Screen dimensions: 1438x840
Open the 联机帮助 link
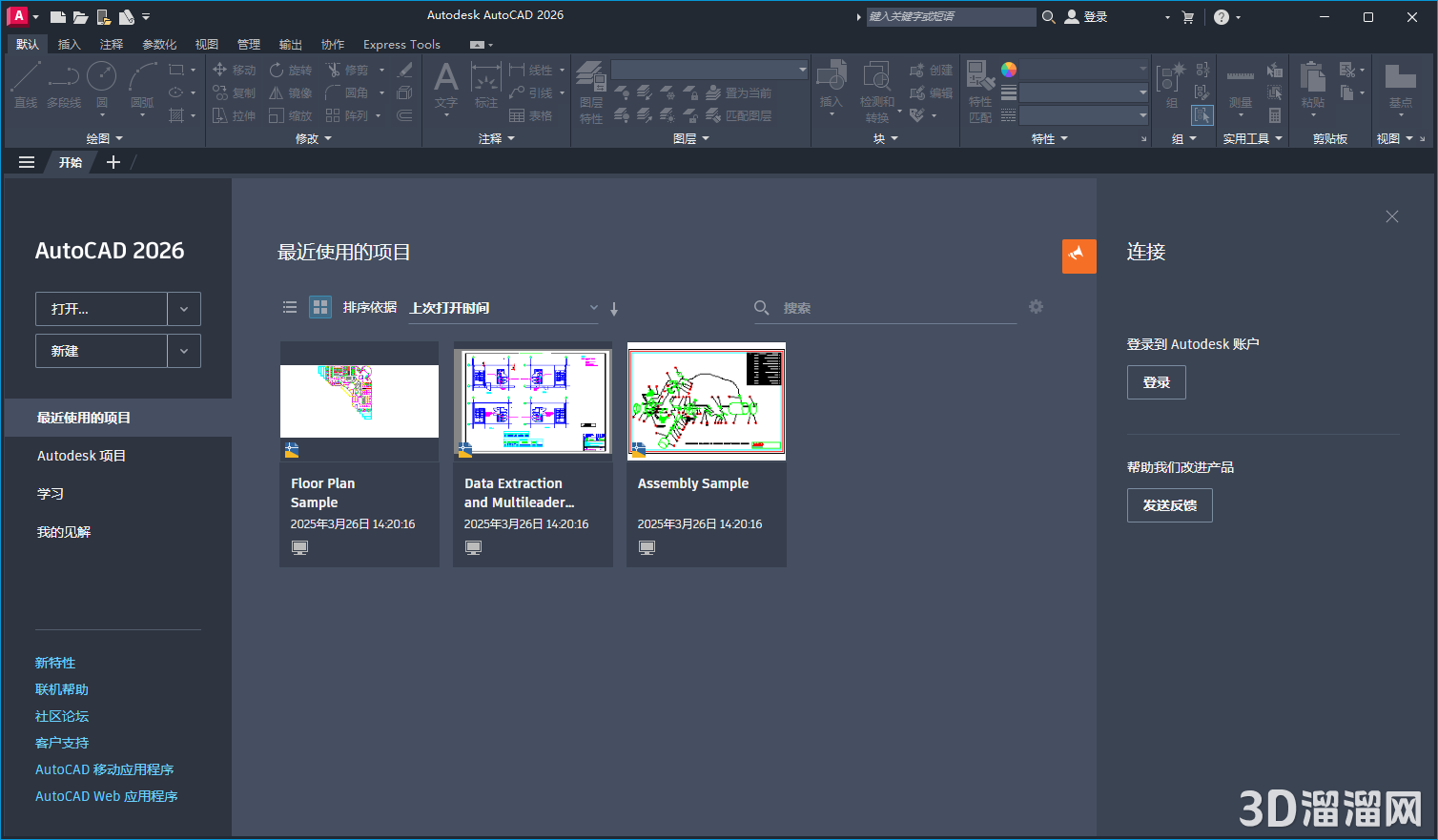(62, 689)
